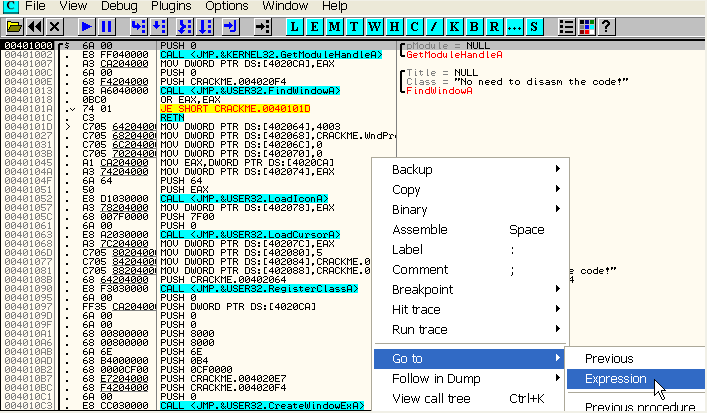This screenshot has width=707, height=413.
Task: Expand the Backup submenu
Action: click(470, 169)
